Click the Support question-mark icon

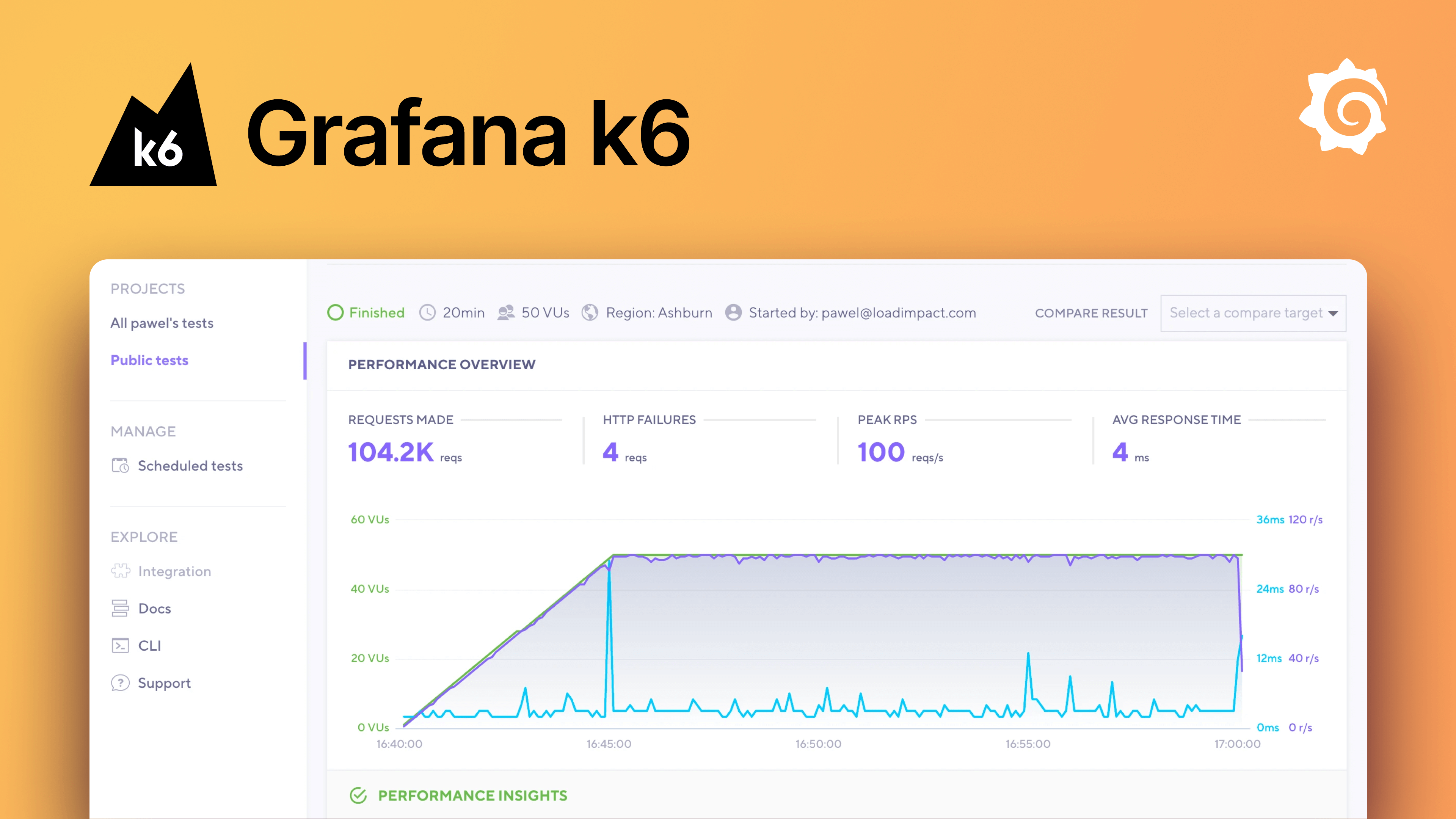(x=121, y=683)
